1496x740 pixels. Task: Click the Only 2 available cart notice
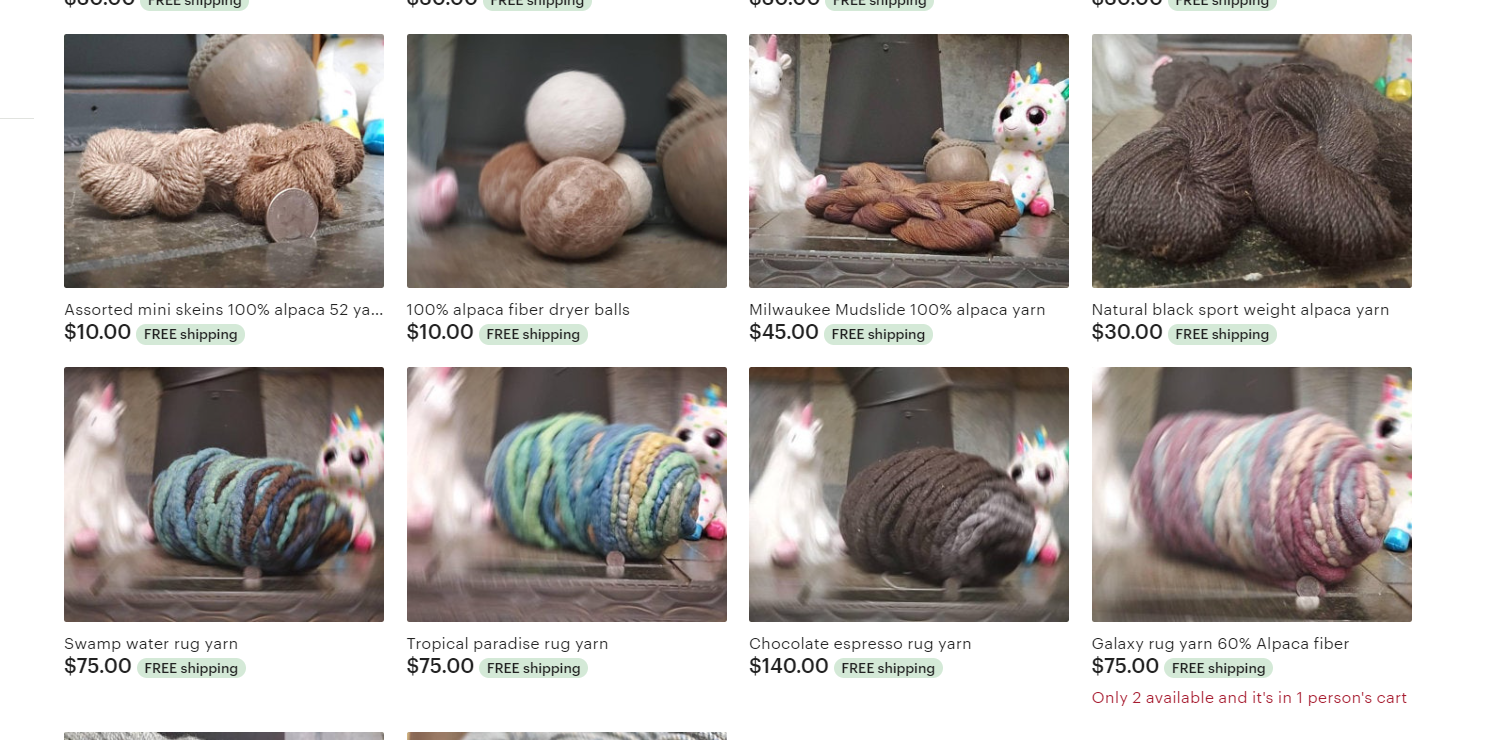(1249, 698)
